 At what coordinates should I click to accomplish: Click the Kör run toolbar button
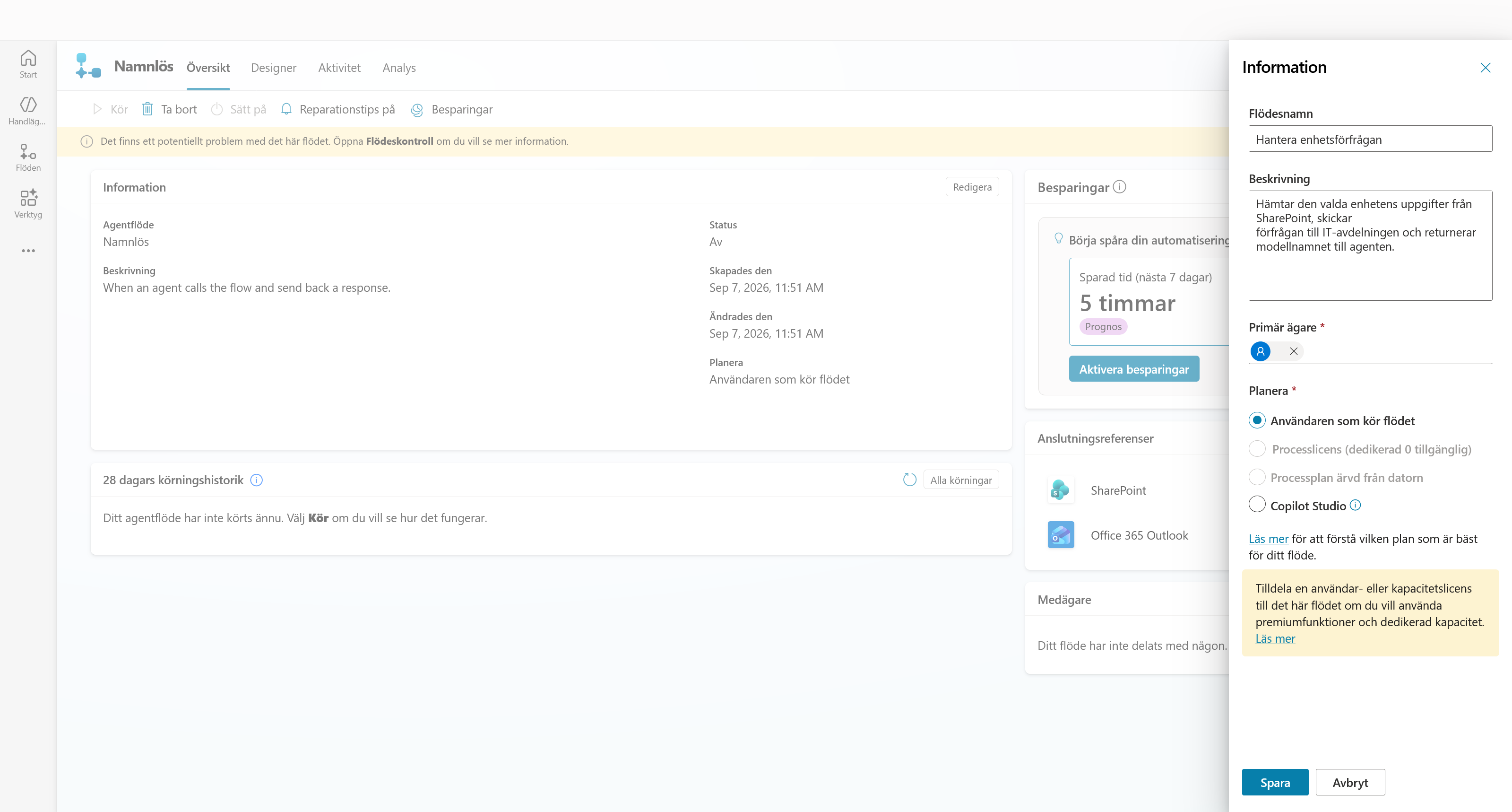pos(110,109)
